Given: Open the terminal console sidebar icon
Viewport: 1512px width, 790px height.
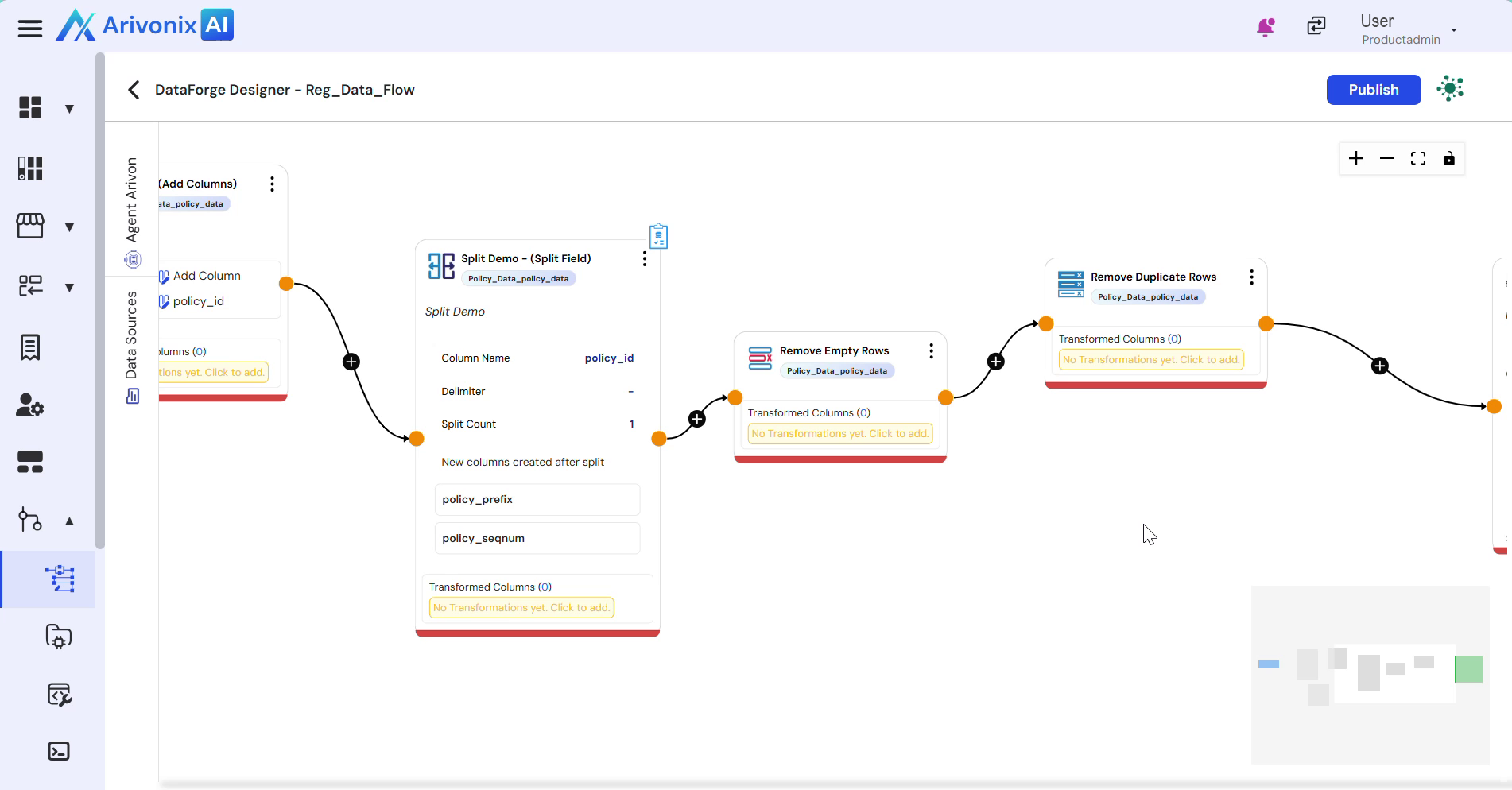Looking at the screenshot, I should coord(59,751).
